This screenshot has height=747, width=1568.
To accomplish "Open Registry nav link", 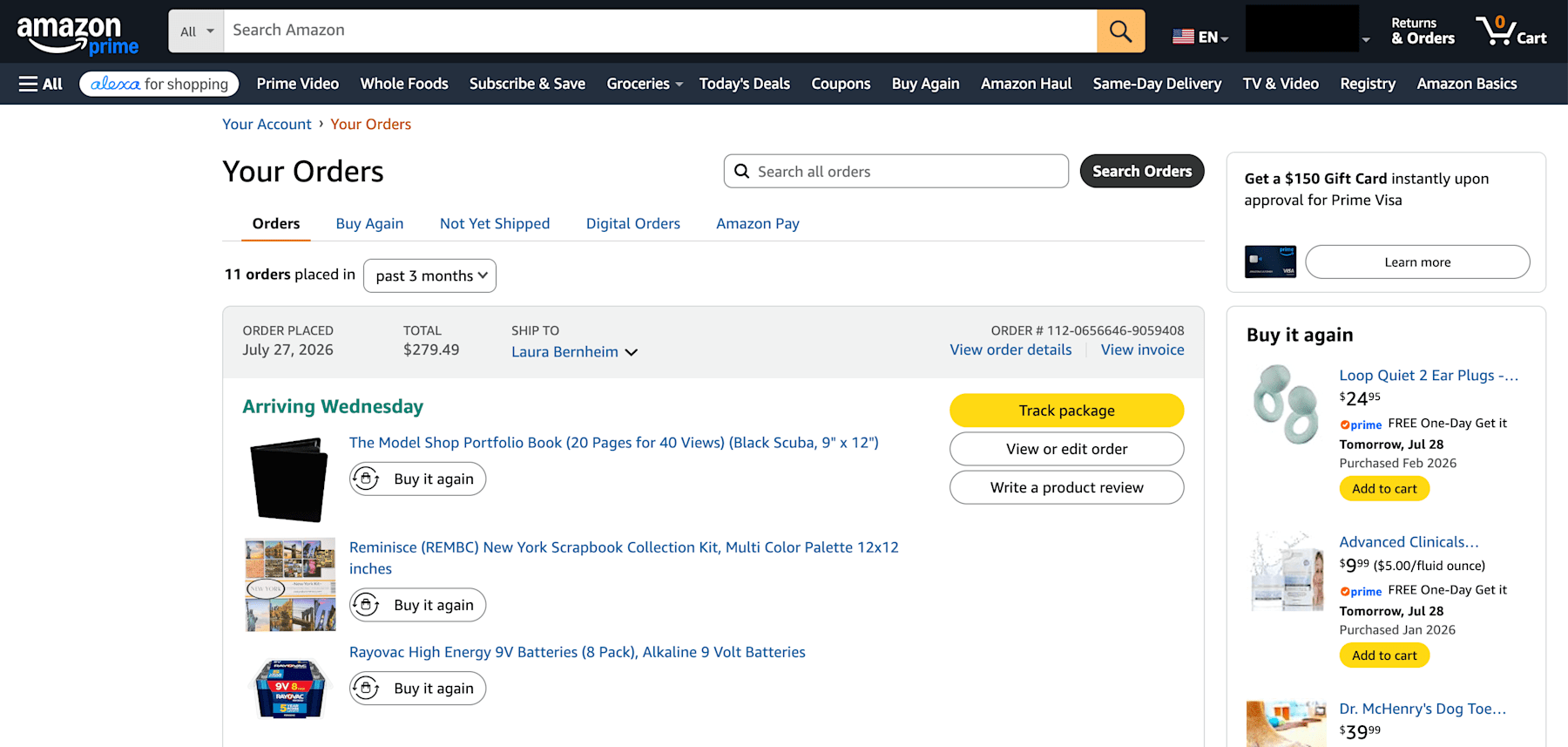I will point(1368,84).
